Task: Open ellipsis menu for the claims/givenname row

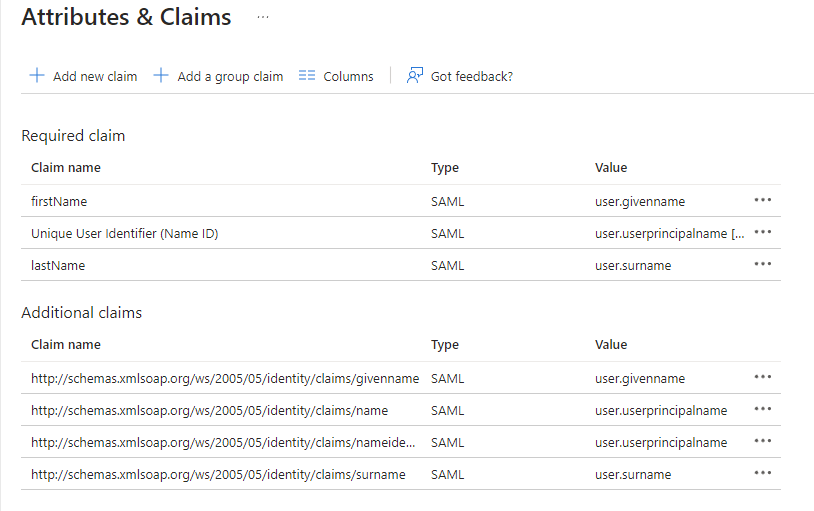Action: pyautogui.click(x=763, y=377)
